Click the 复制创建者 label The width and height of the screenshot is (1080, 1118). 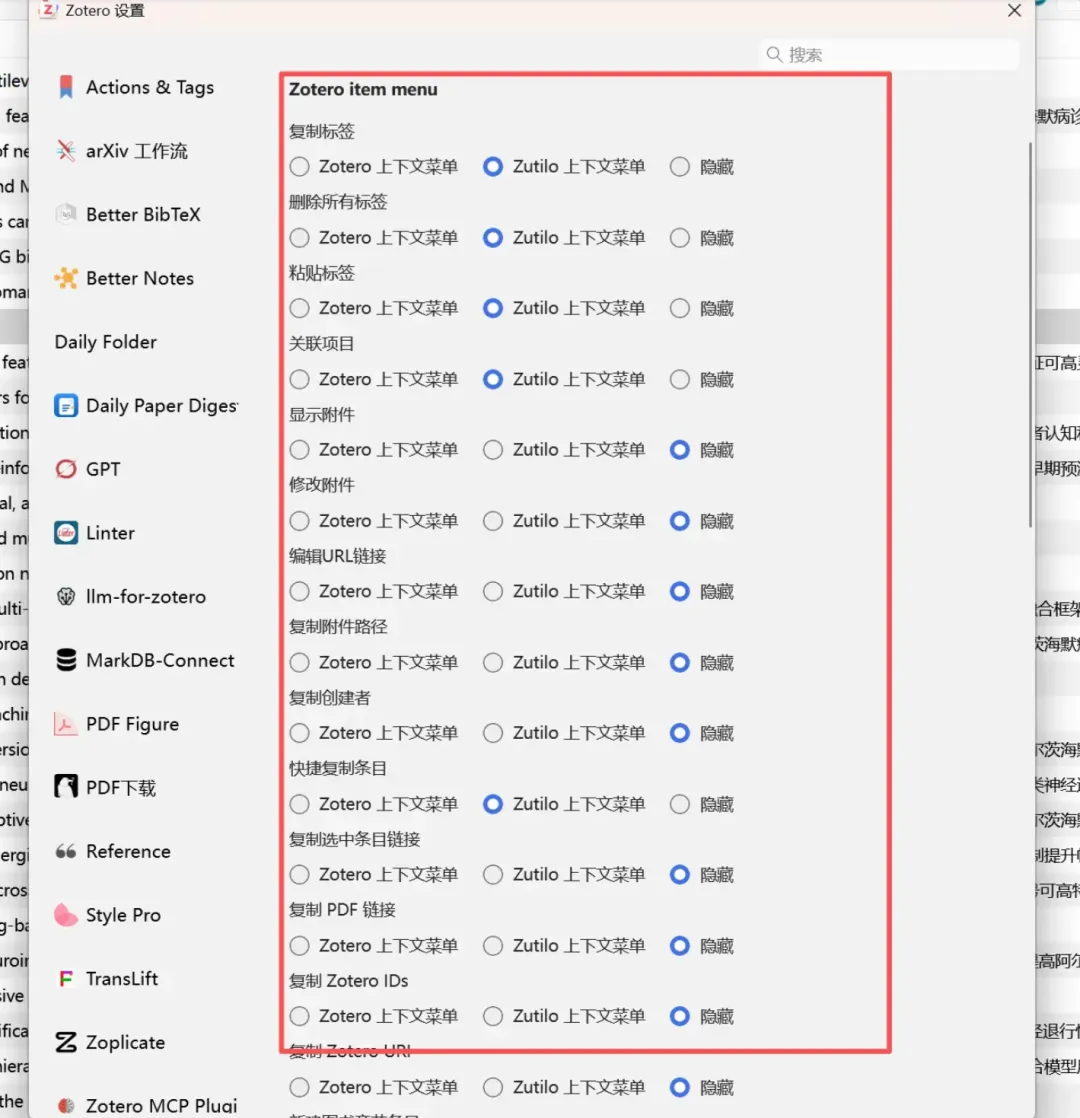click(x=329, y=698)
